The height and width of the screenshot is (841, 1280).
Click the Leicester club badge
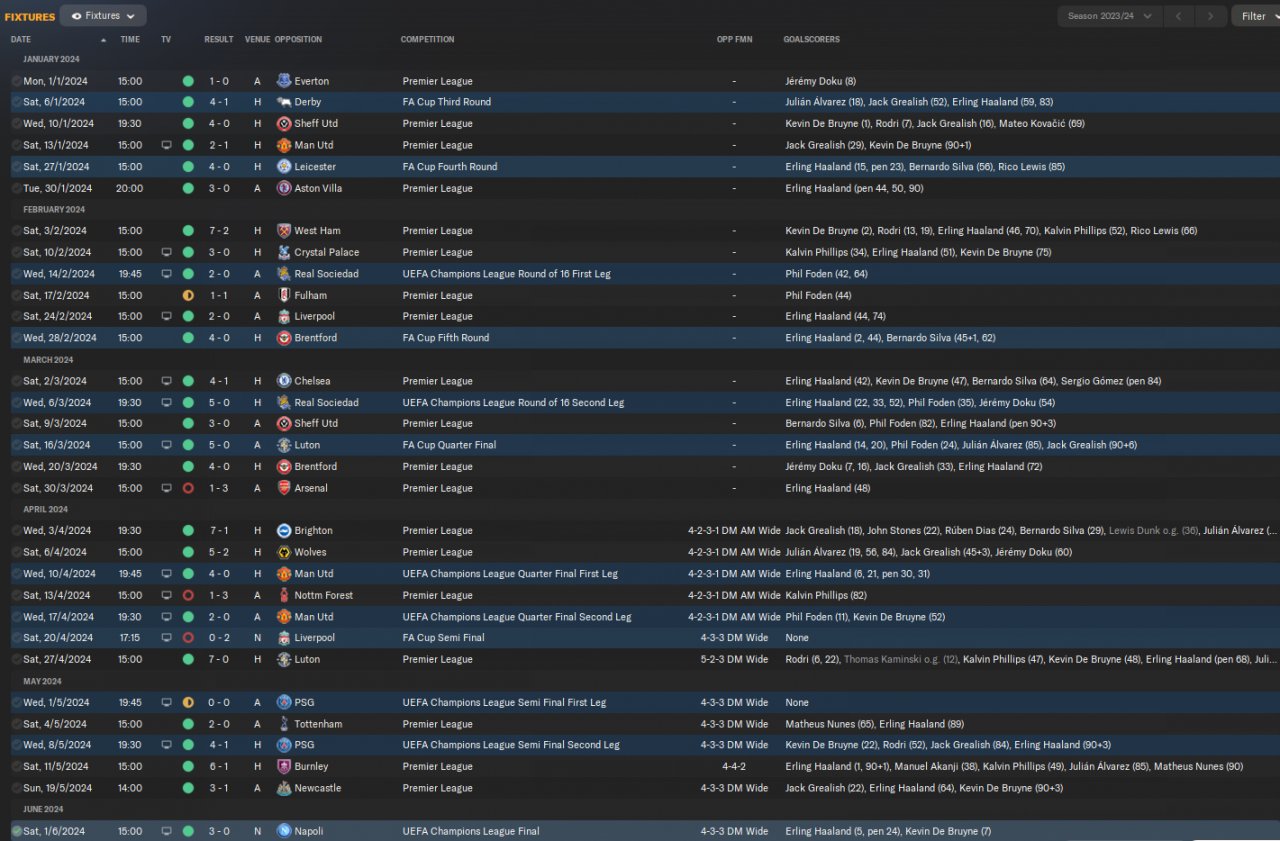point(284,167)
